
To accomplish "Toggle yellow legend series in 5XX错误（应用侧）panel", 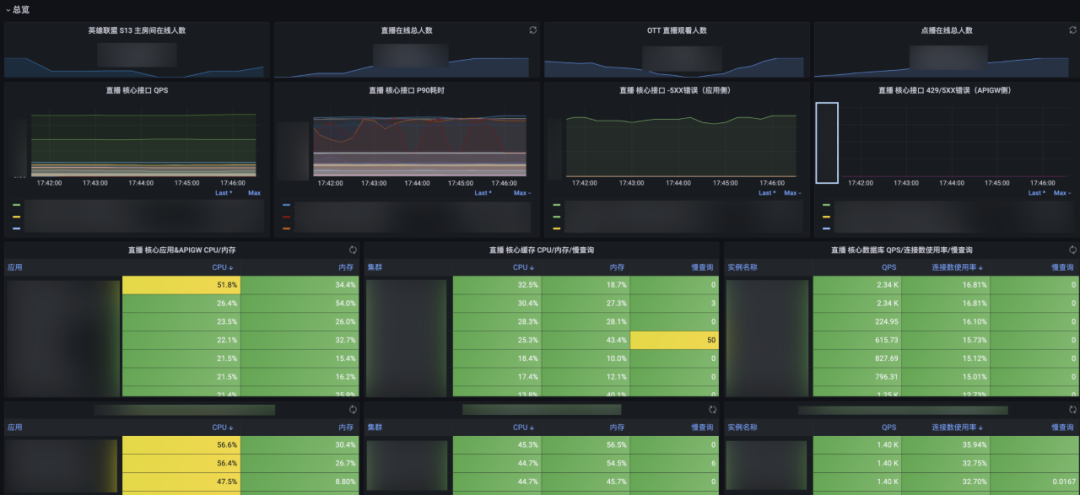I will click(557, 229).
